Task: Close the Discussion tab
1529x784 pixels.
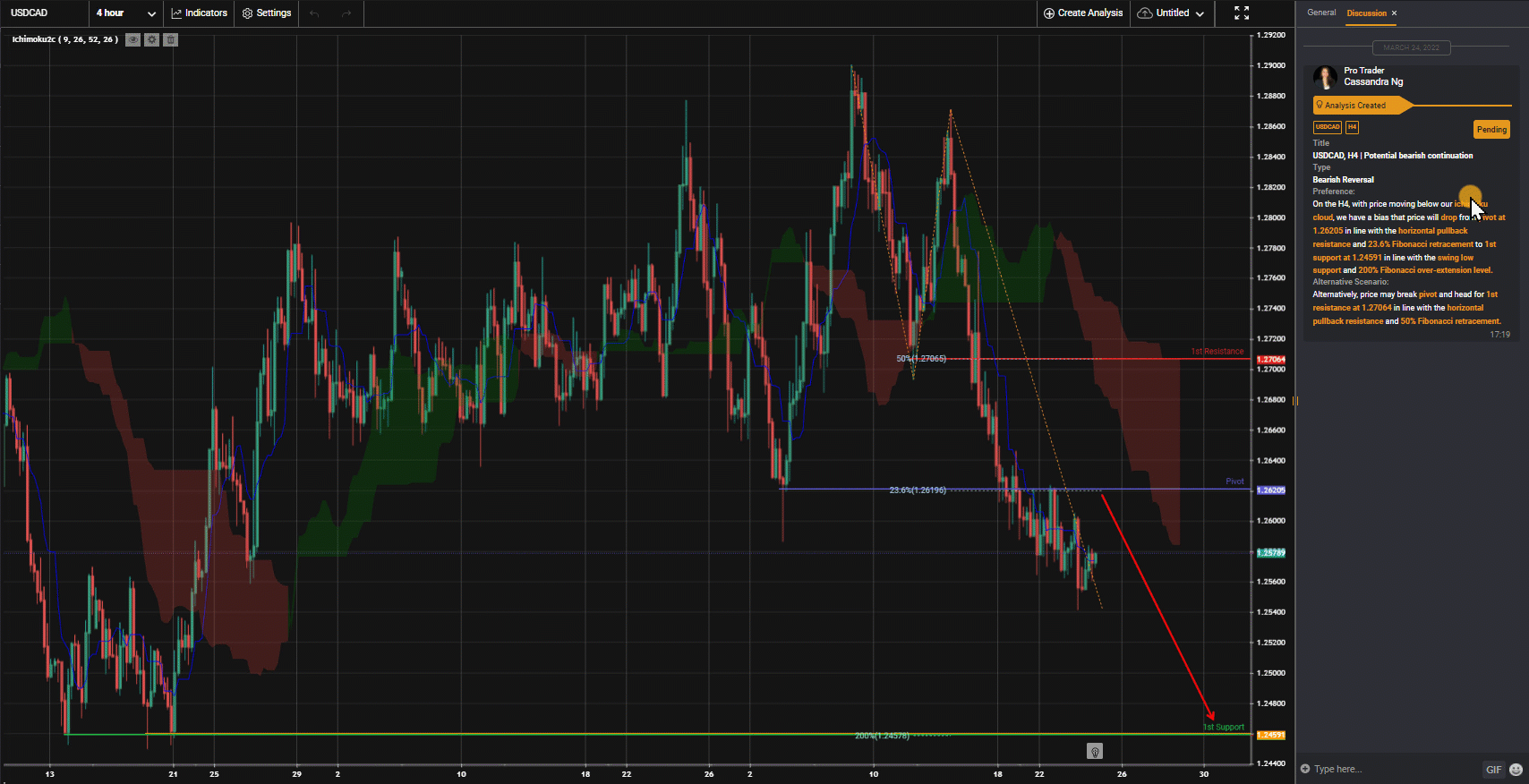Action: tap(1394, 13)
